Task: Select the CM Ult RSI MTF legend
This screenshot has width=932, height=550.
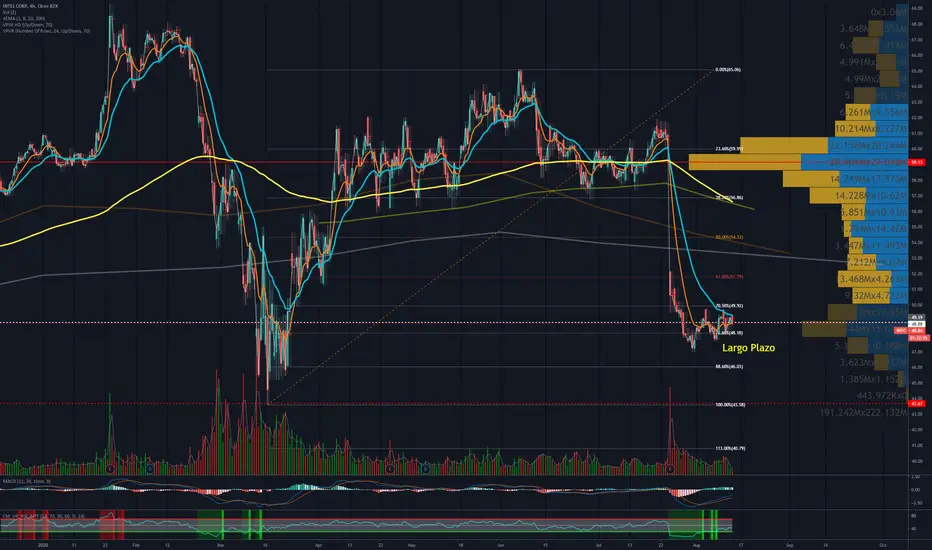Action: tap(43, 516)
